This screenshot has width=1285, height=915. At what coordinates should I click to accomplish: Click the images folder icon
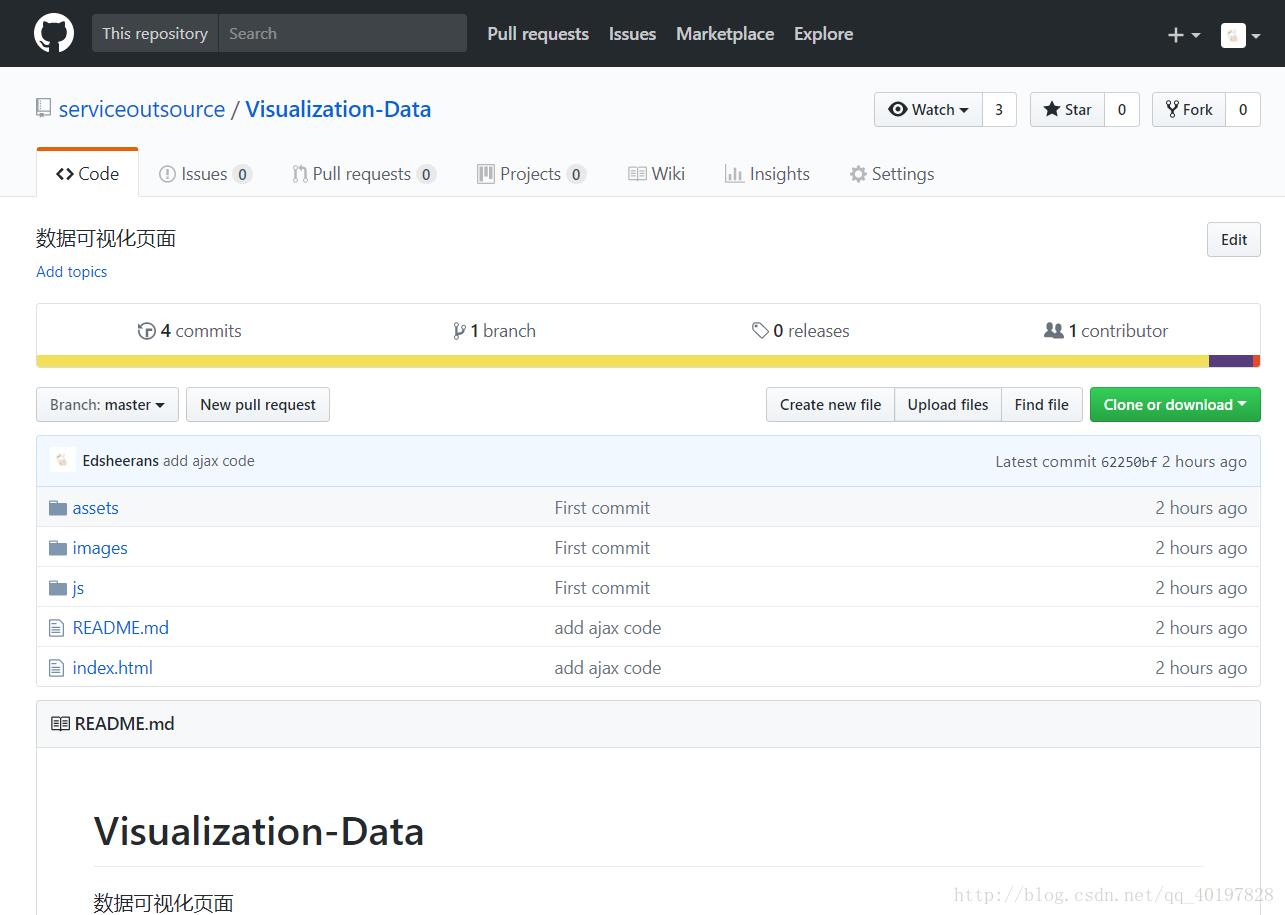tap(58, 548)
